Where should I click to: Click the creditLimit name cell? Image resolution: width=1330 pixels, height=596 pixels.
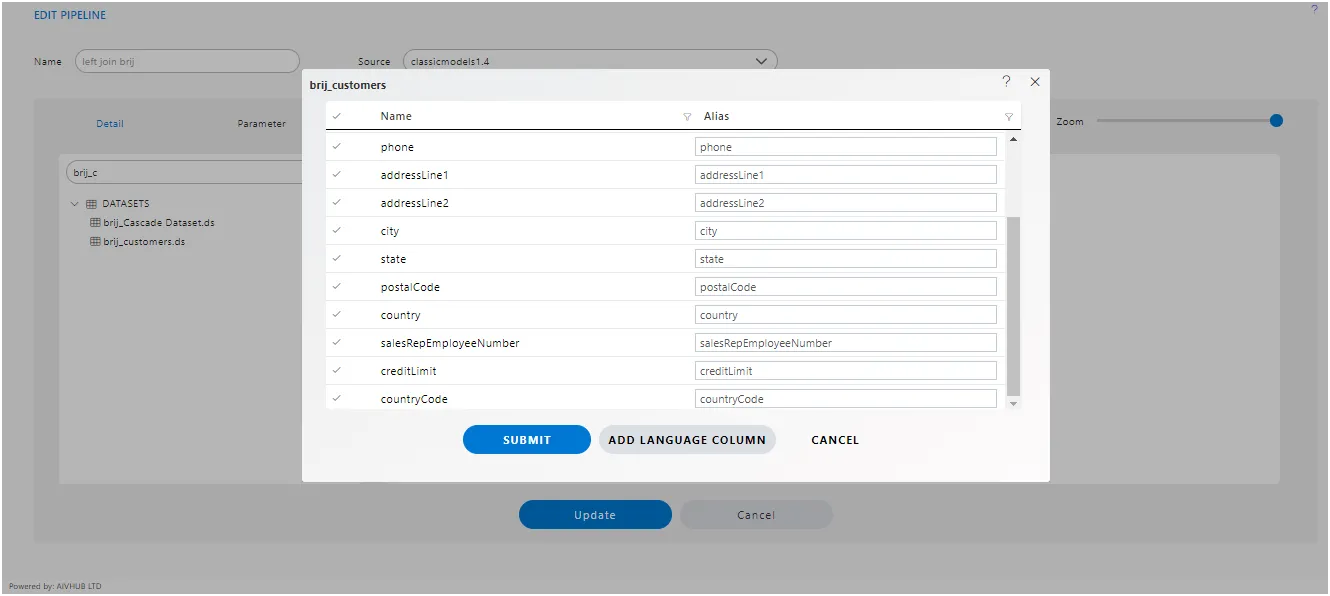point(408,371)
